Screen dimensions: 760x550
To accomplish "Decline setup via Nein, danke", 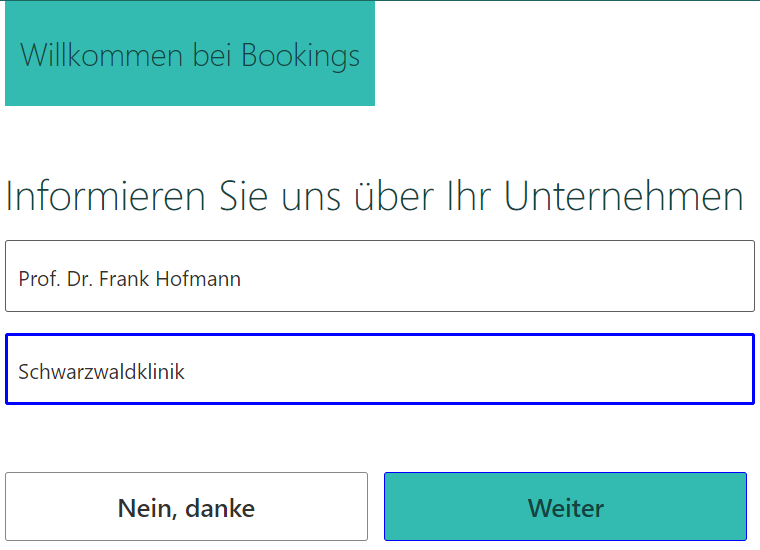I will tap(186, 507).
